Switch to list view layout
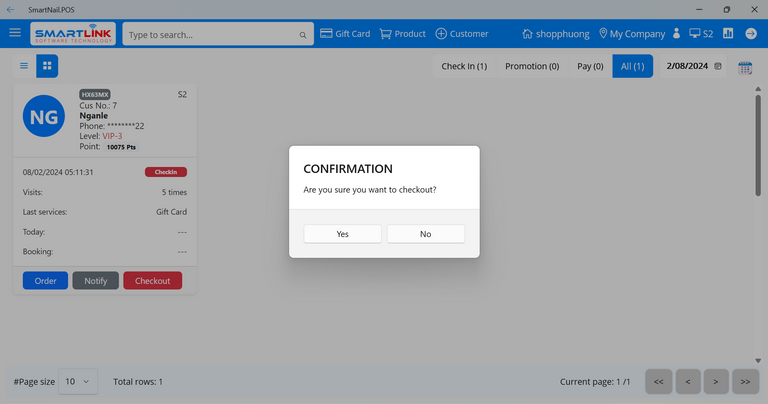Viewport: 768px width, 404px height. click(24, 66)
